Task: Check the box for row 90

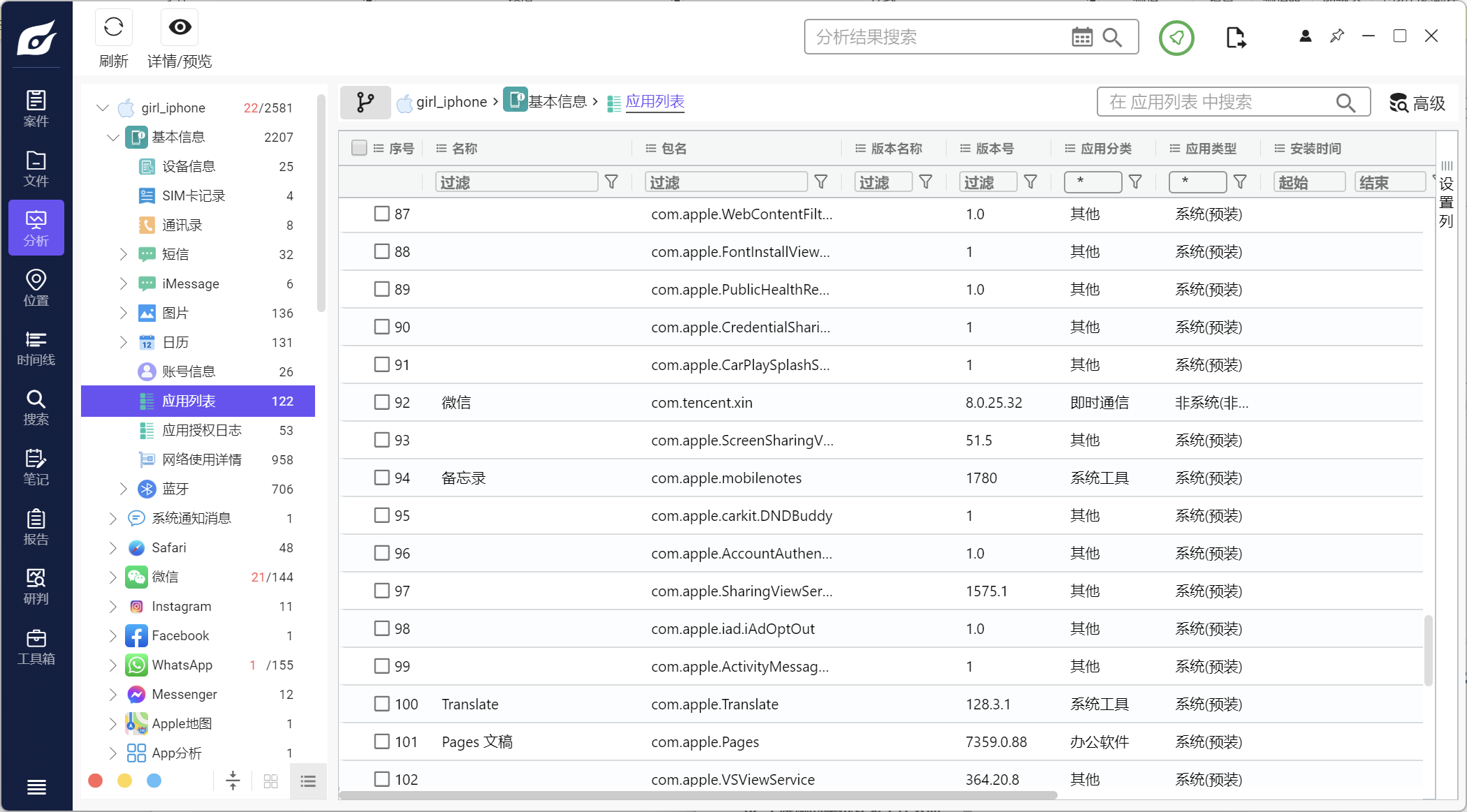Action: (x=381, y=327)
